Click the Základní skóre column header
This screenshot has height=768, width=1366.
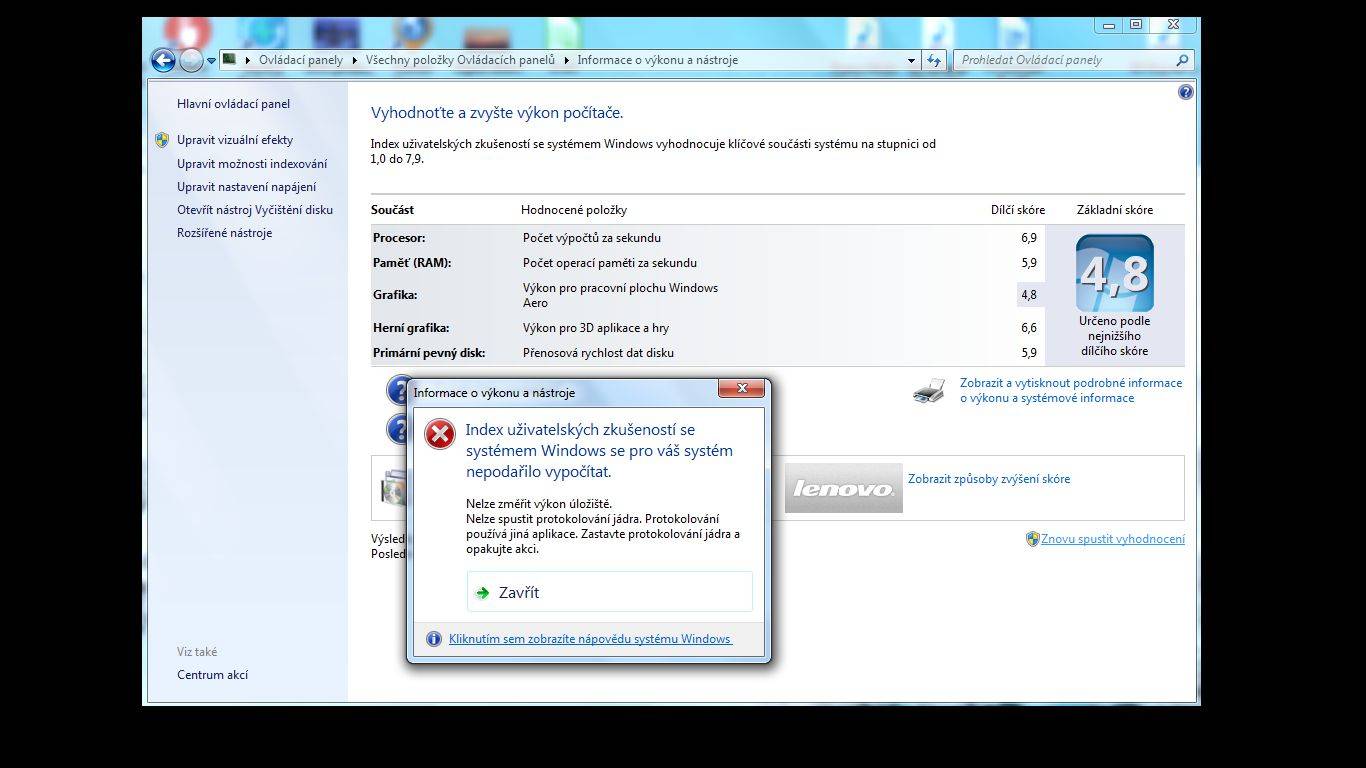point(1114,210)
